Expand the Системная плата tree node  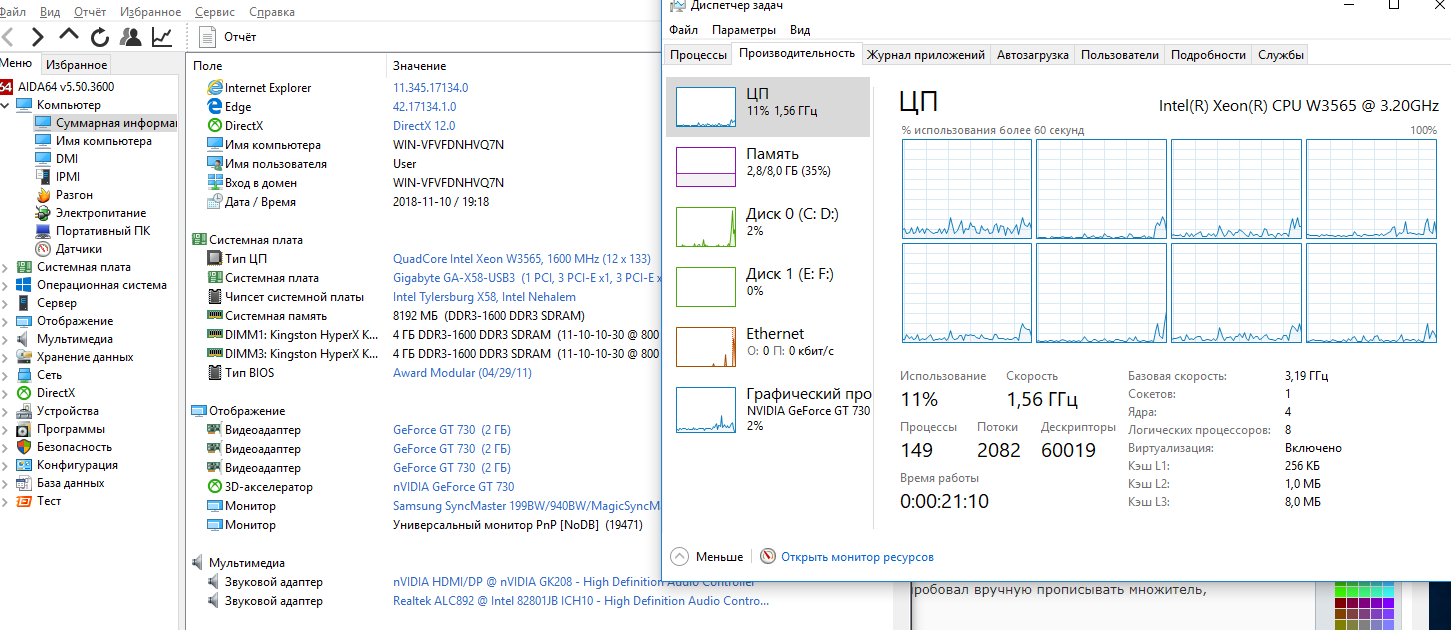point(6,267)
